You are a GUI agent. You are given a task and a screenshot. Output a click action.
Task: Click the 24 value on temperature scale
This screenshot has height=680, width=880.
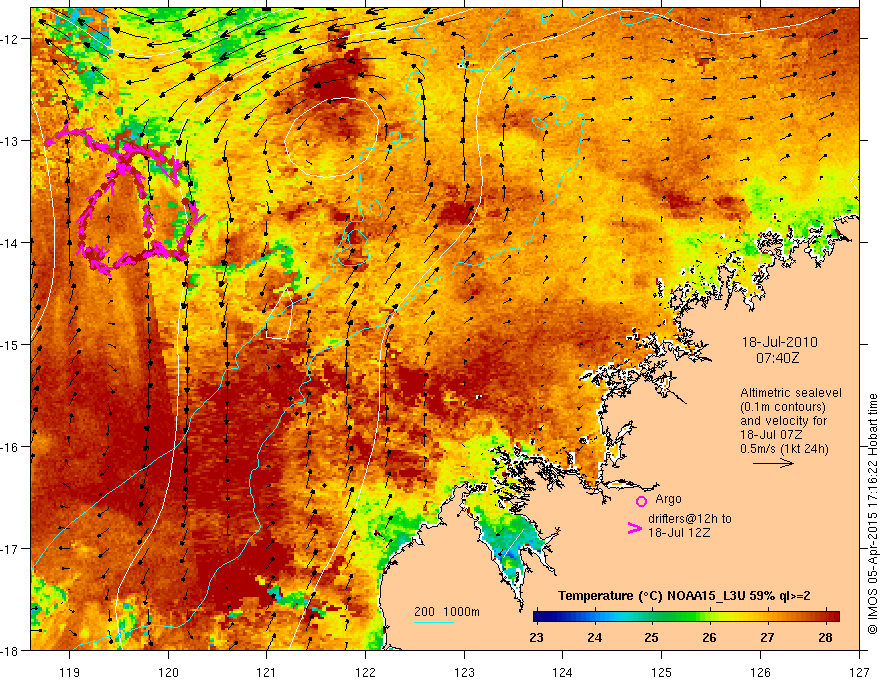pos(594,637)
